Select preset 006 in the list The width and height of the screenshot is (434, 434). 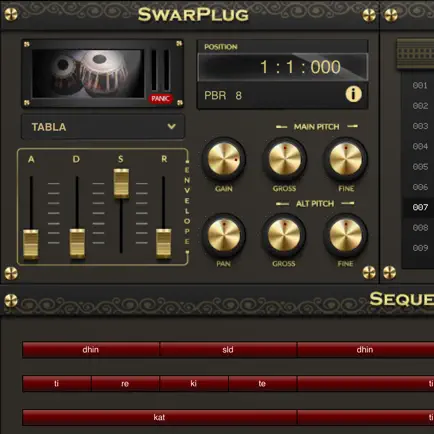click(x=420, y=187)
